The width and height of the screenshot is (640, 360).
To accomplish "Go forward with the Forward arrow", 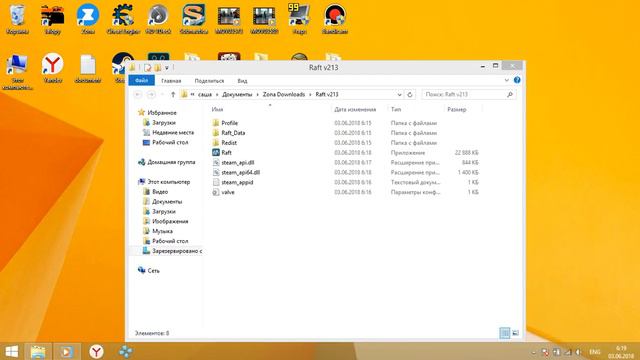I will (151, 95).
